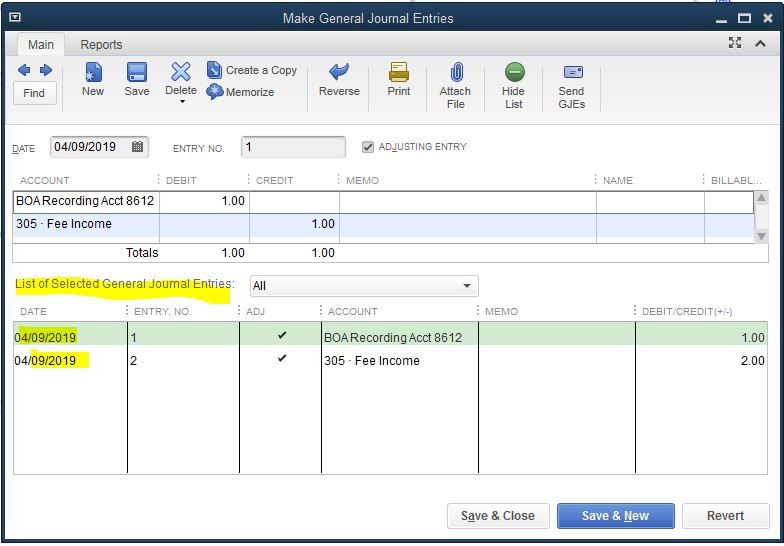Click the DATE column header in list
This screenshot has width=784, height=546.
coord(34,312)
